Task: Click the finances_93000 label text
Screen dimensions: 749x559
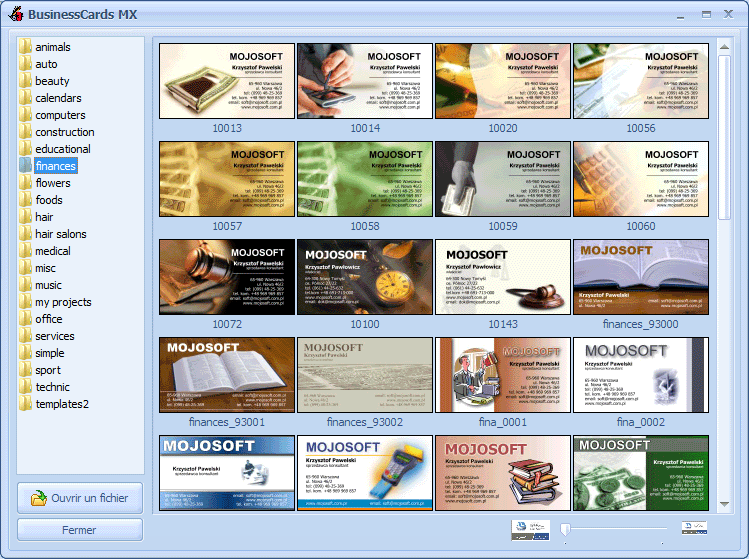Action: point(641,324)
